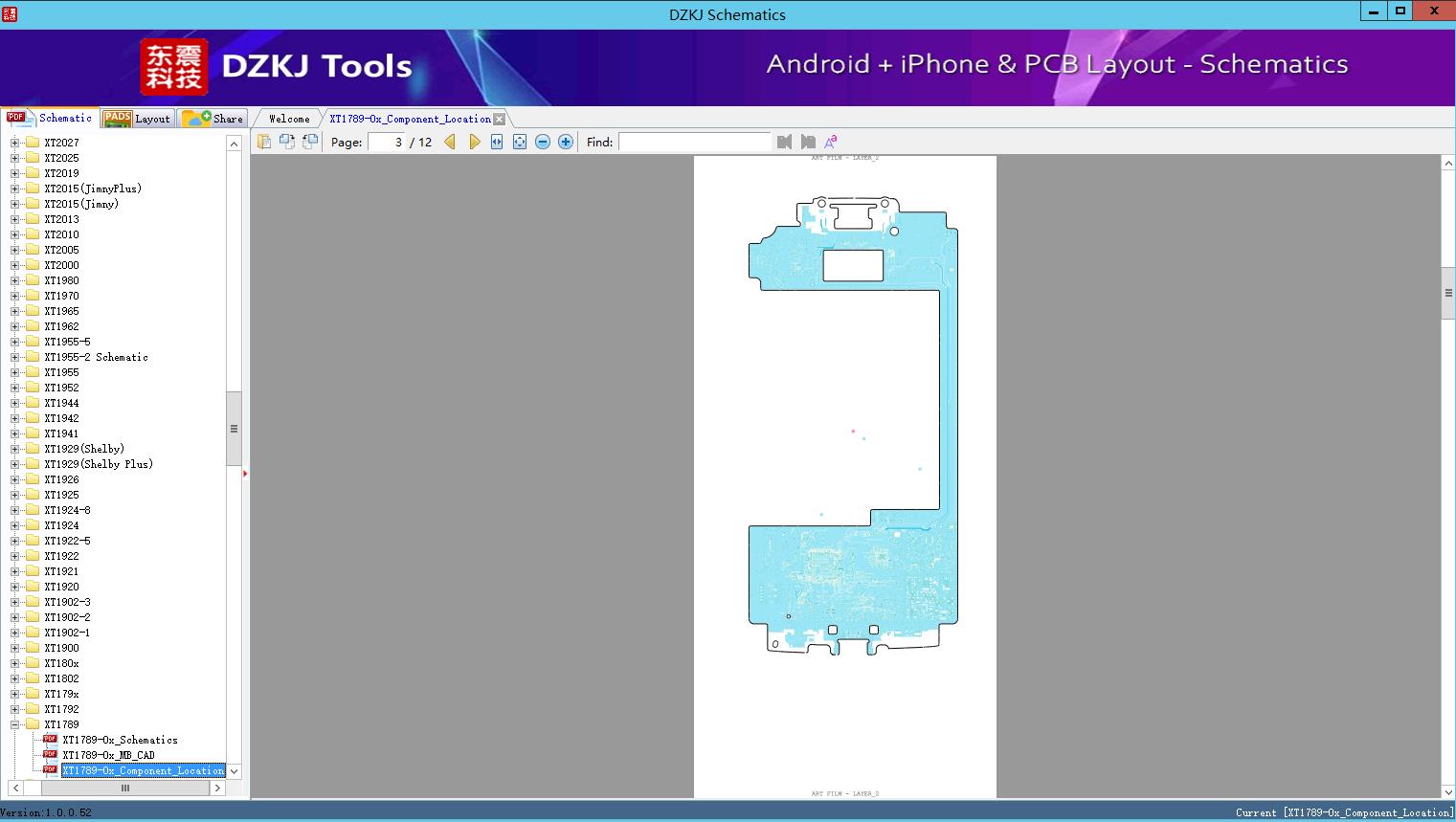Click the PCB board drawing on the page
This screenshot has width=1456, height=822.
853,426
